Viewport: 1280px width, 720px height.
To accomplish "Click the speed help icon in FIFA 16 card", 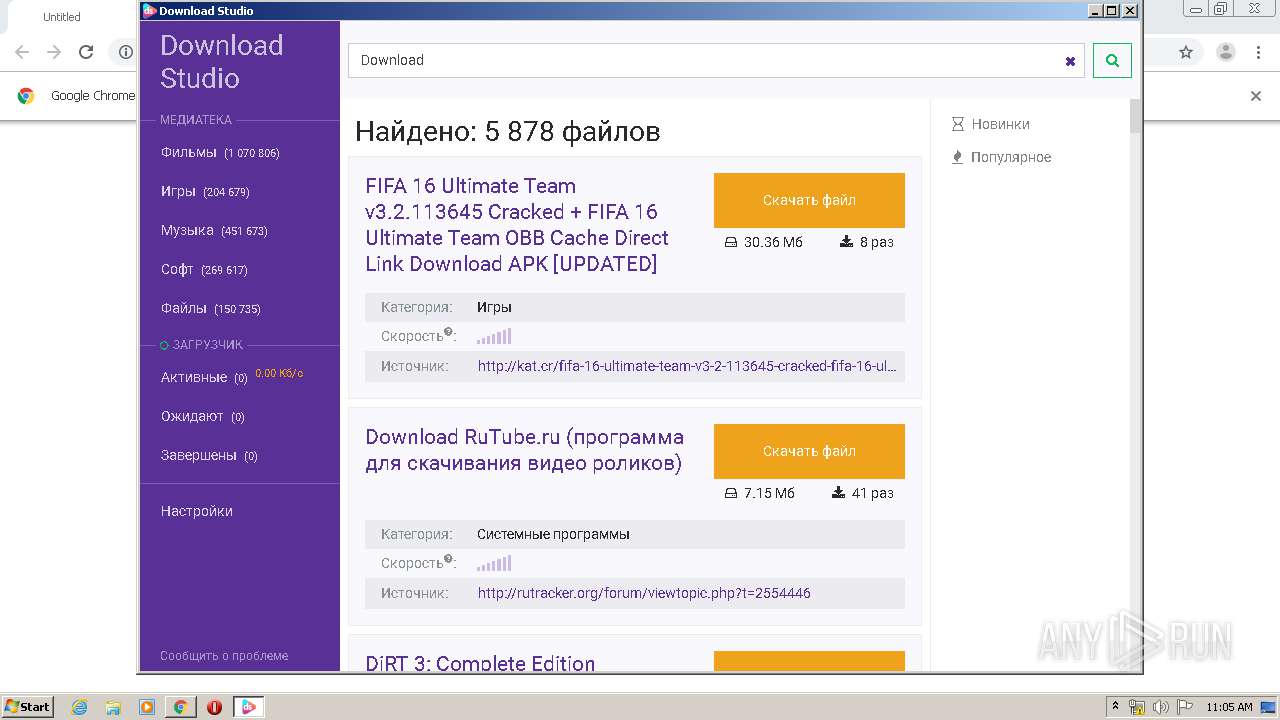I will [449, 333].
